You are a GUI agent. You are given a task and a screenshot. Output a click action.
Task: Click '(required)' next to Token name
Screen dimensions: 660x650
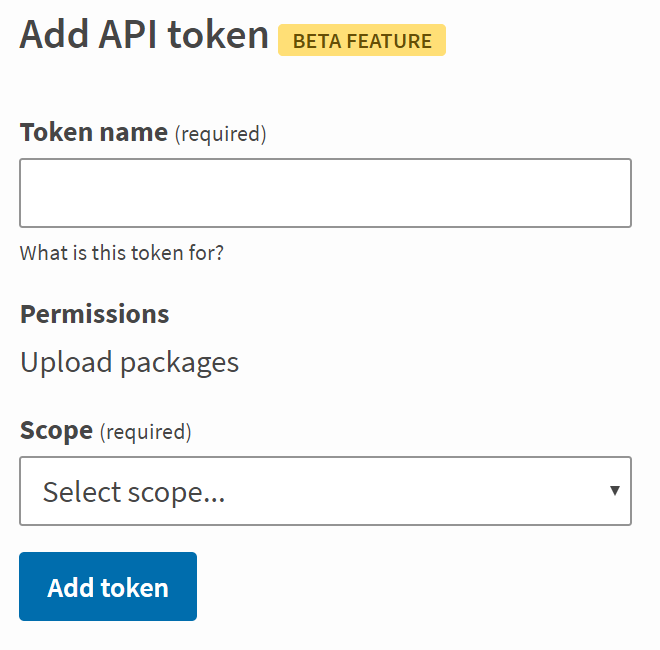click(x=221, y=133)
